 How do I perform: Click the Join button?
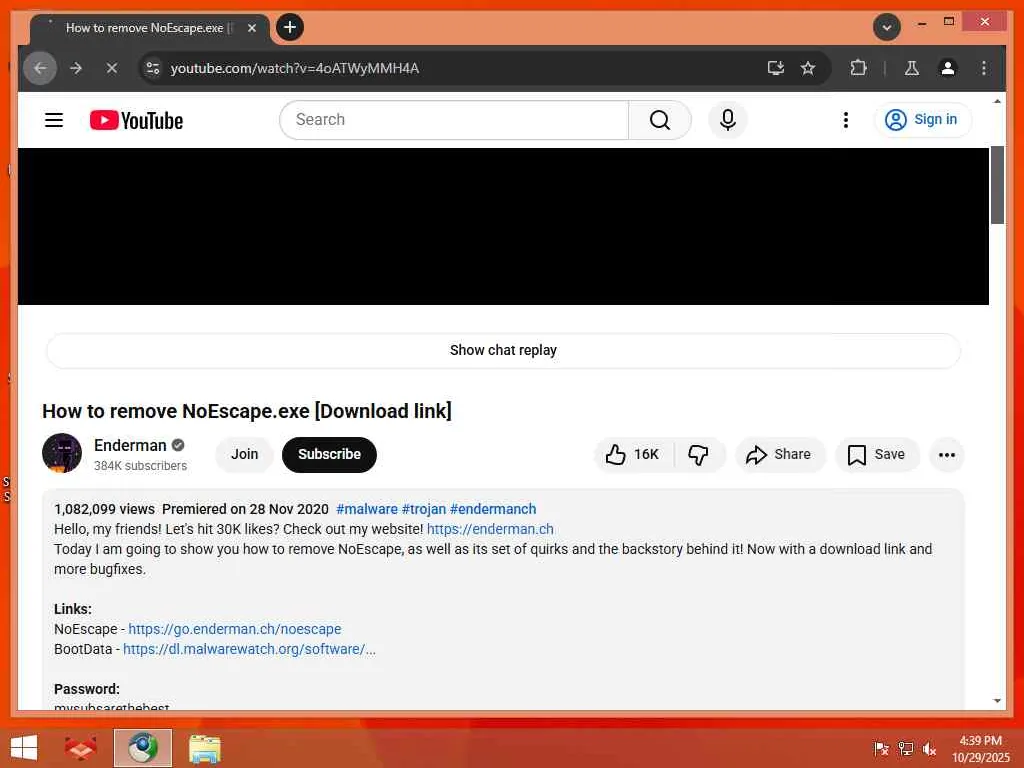[x=244, y=455]
